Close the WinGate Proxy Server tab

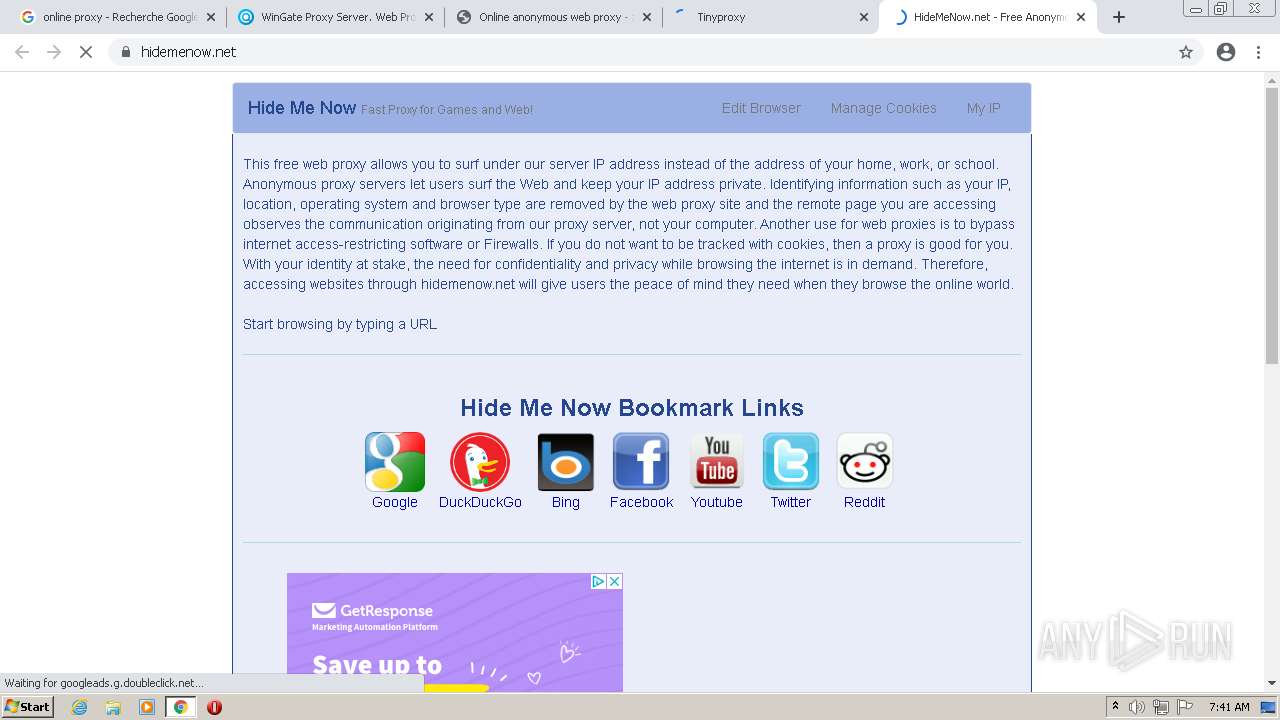coord(429,17)
